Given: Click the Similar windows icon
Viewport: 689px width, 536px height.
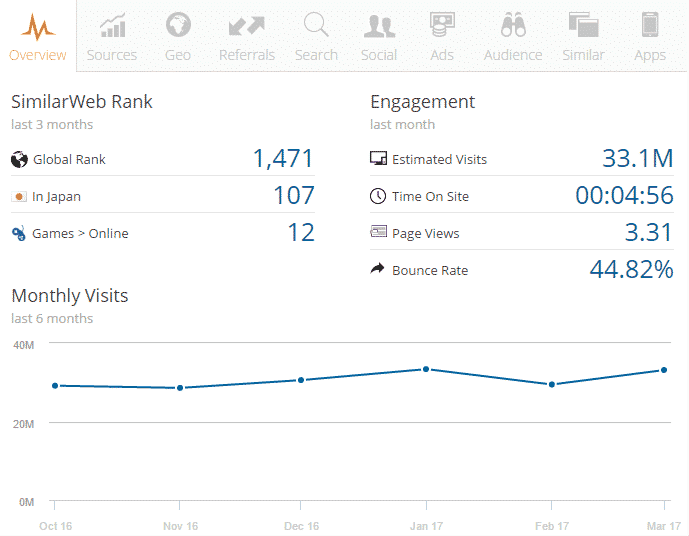Looking at the screenshot, I should tap(583, 25).
